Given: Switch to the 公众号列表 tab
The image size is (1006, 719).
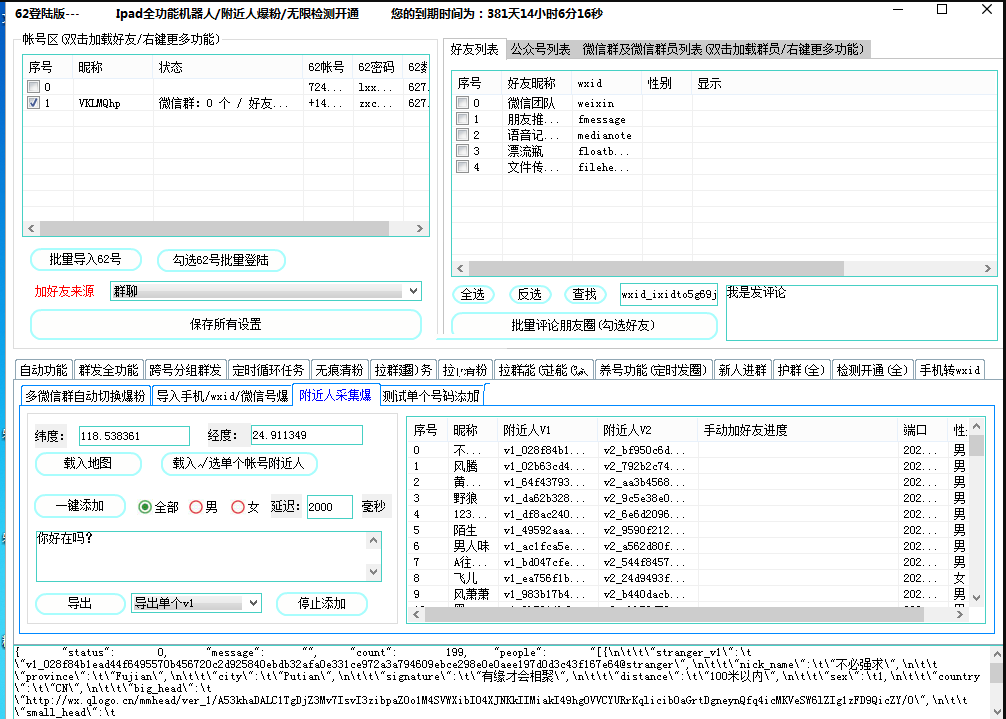Looking at the screenshot, I should pyautogui.click(x=540, y=49).
